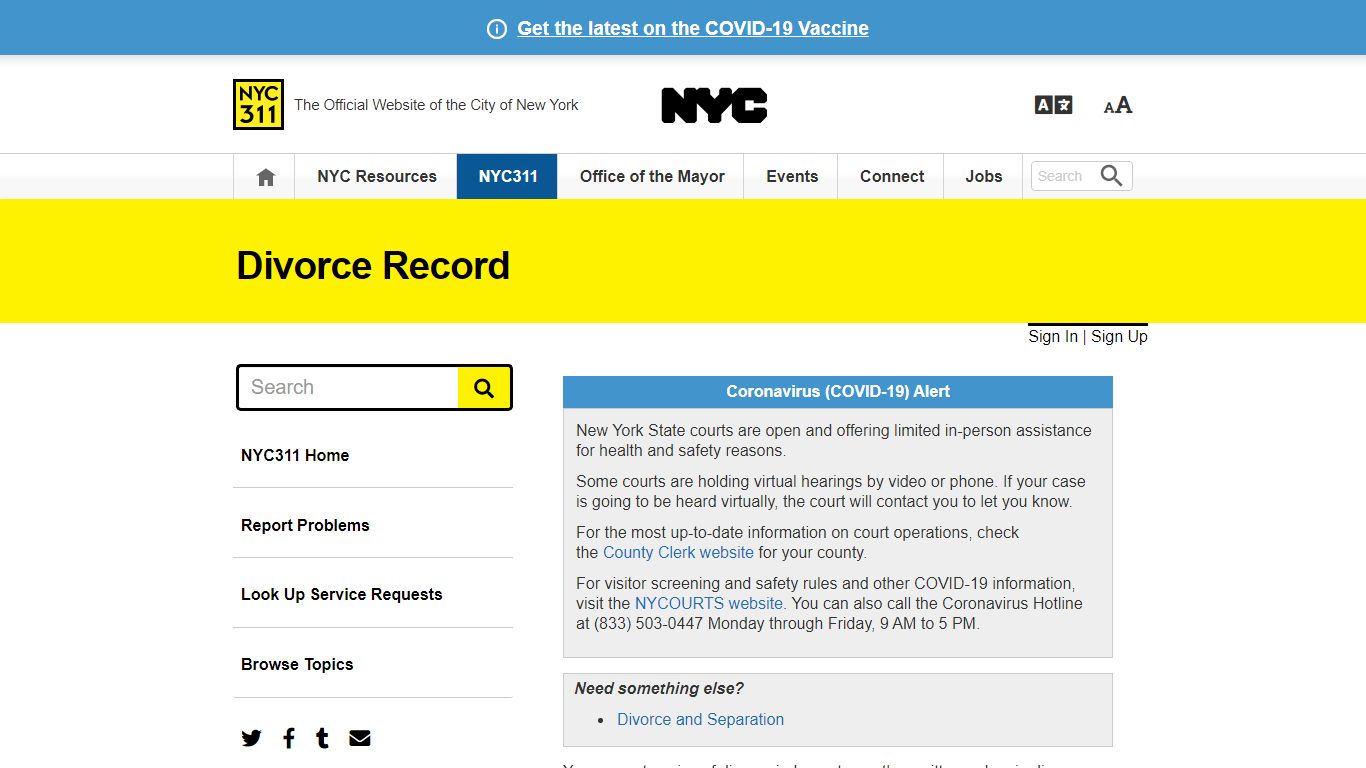Open the NYCOURTS website link
1366x768 pixels.
(x=709, y=603)
